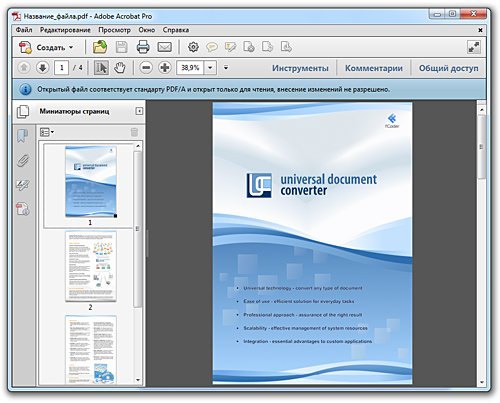Viewport: 500px width, 403px height.
Task: Click the thumbnails panel scrollbar thumb
Action: pyautogui.click(x=138, y=229)
